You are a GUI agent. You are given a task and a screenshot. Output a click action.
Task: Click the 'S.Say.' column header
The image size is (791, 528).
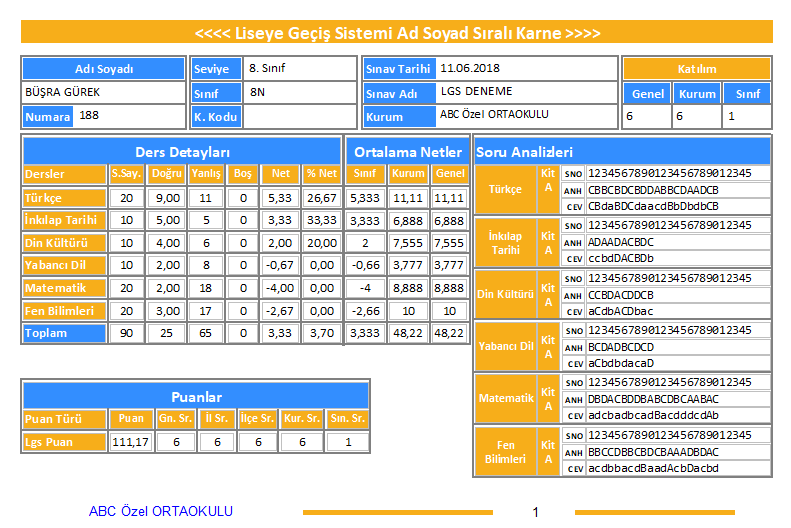127,173
